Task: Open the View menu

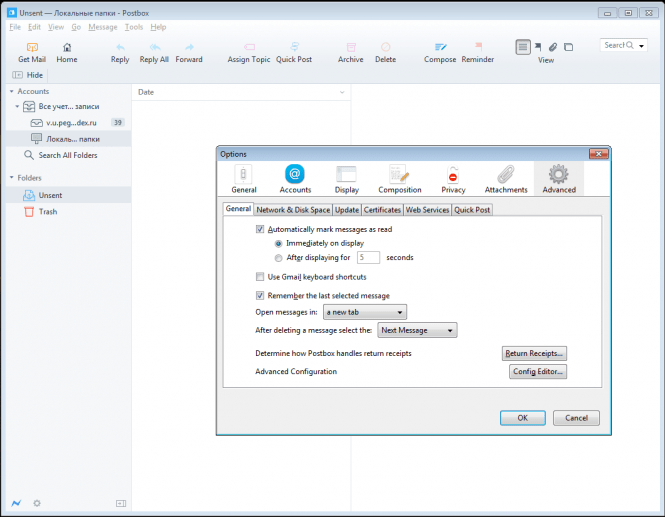Action: click(56, 27)
